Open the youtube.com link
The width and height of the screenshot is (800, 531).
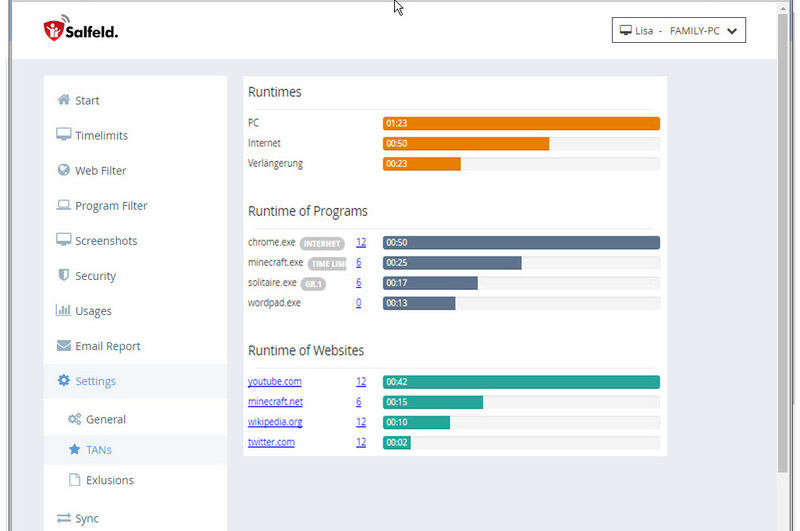[274, 382]
